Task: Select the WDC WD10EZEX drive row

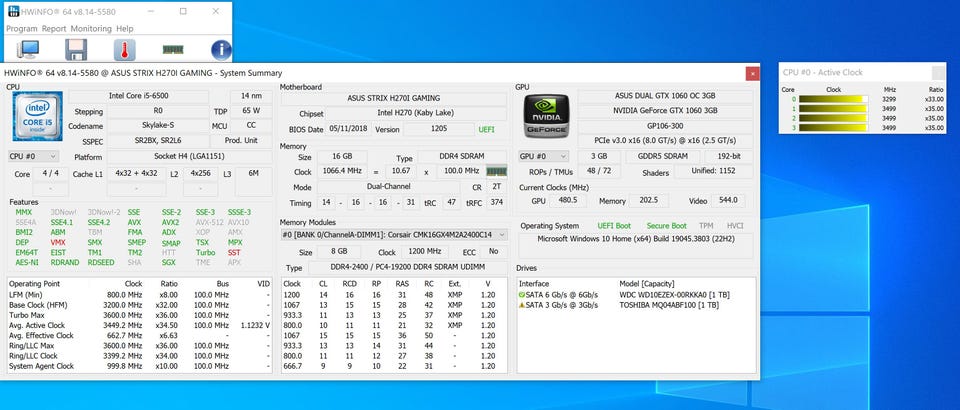Action: (x=637, y=294)
